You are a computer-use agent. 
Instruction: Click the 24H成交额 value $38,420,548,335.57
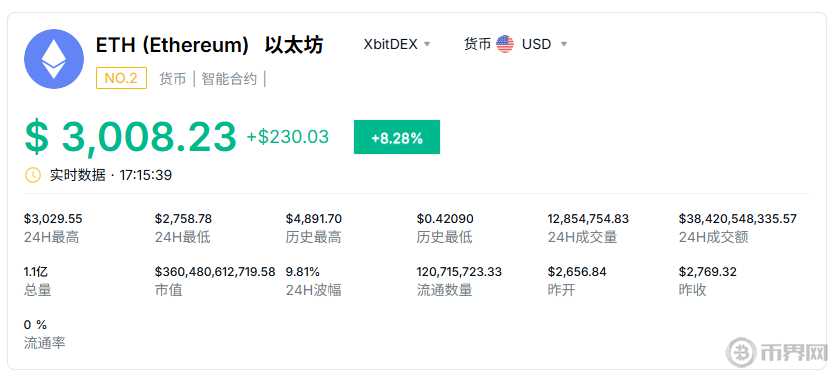click(x=738, y=219)
